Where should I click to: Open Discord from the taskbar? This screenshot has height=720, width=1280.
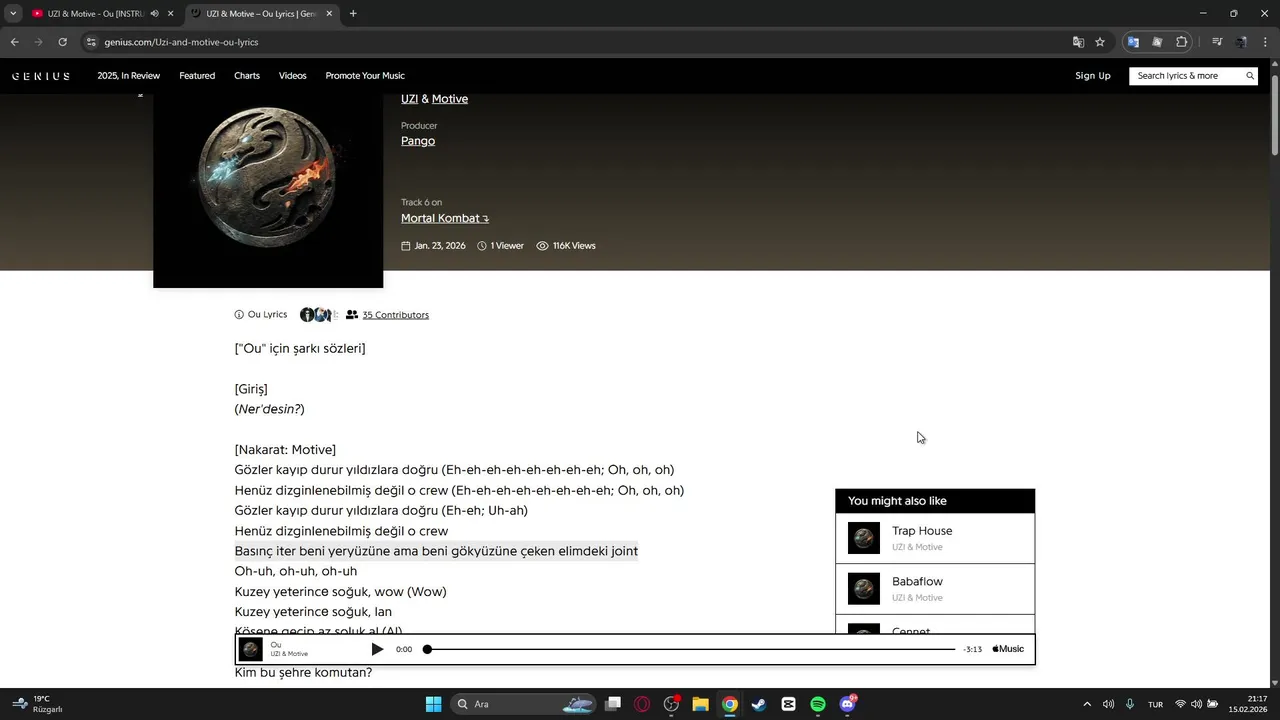tap(848, 704)
